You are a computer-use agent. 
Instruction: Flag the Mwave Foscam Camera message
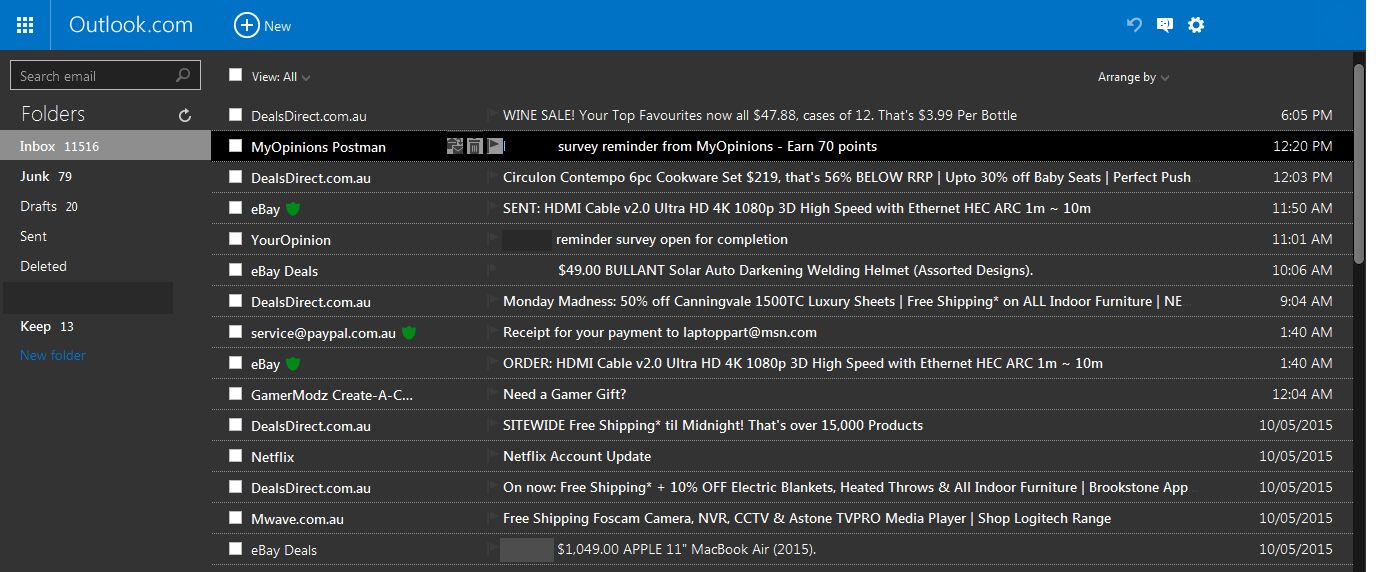click(x=492, y=518)
